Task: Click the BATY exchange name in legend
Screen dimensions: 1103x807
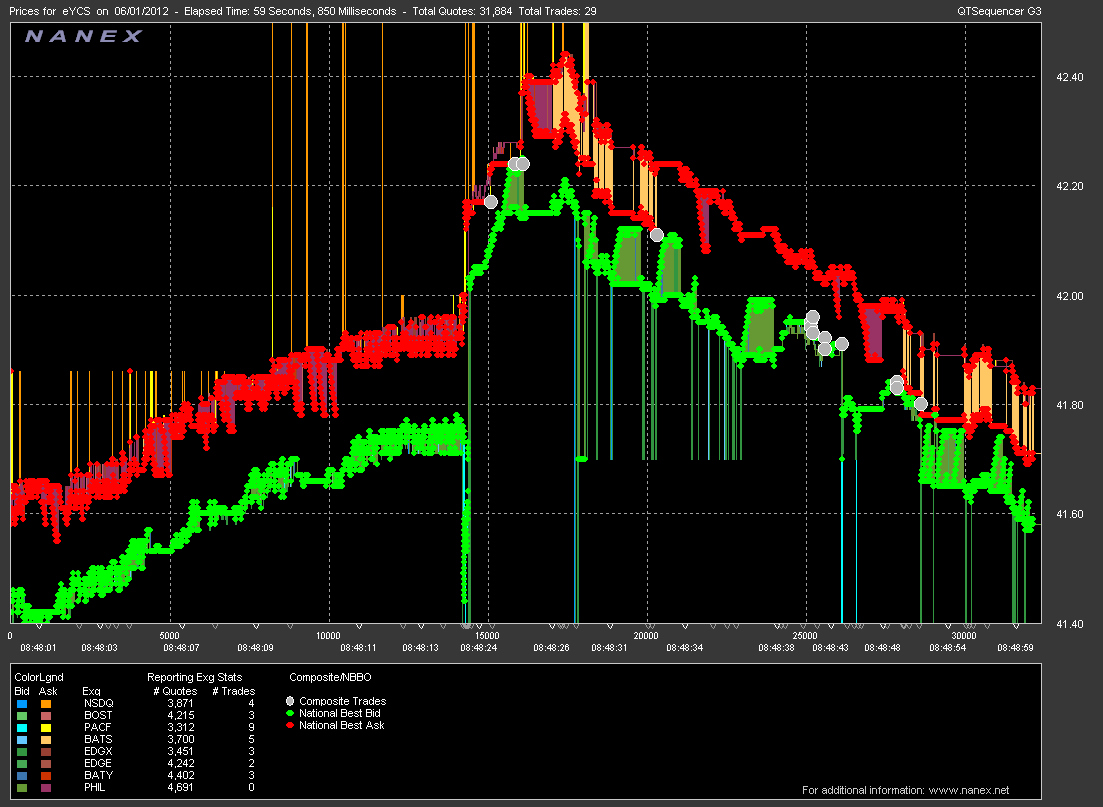Action: tap(98, 775)
